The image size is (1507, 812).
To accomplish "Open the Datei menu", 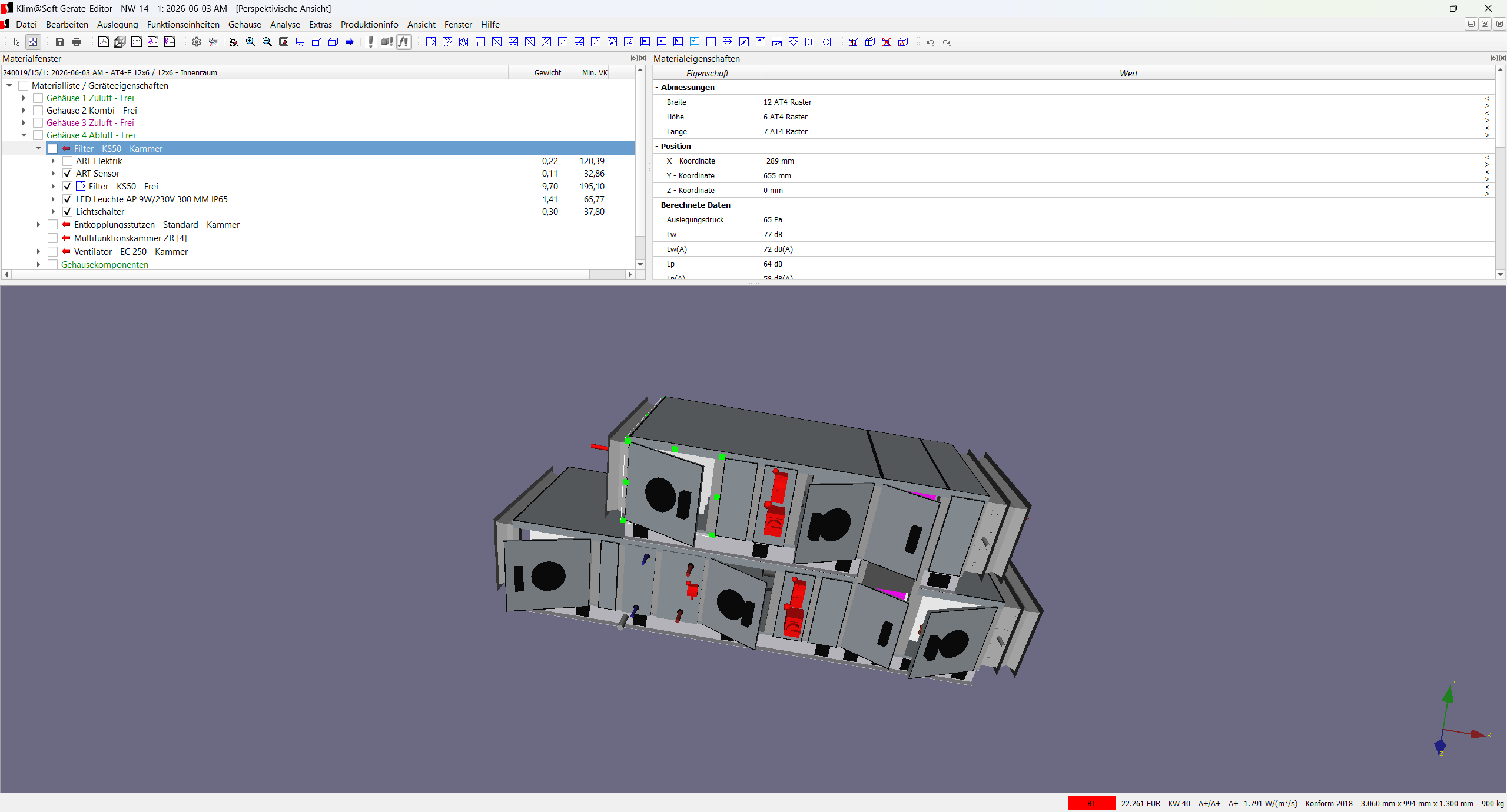I will pos(26,25).
